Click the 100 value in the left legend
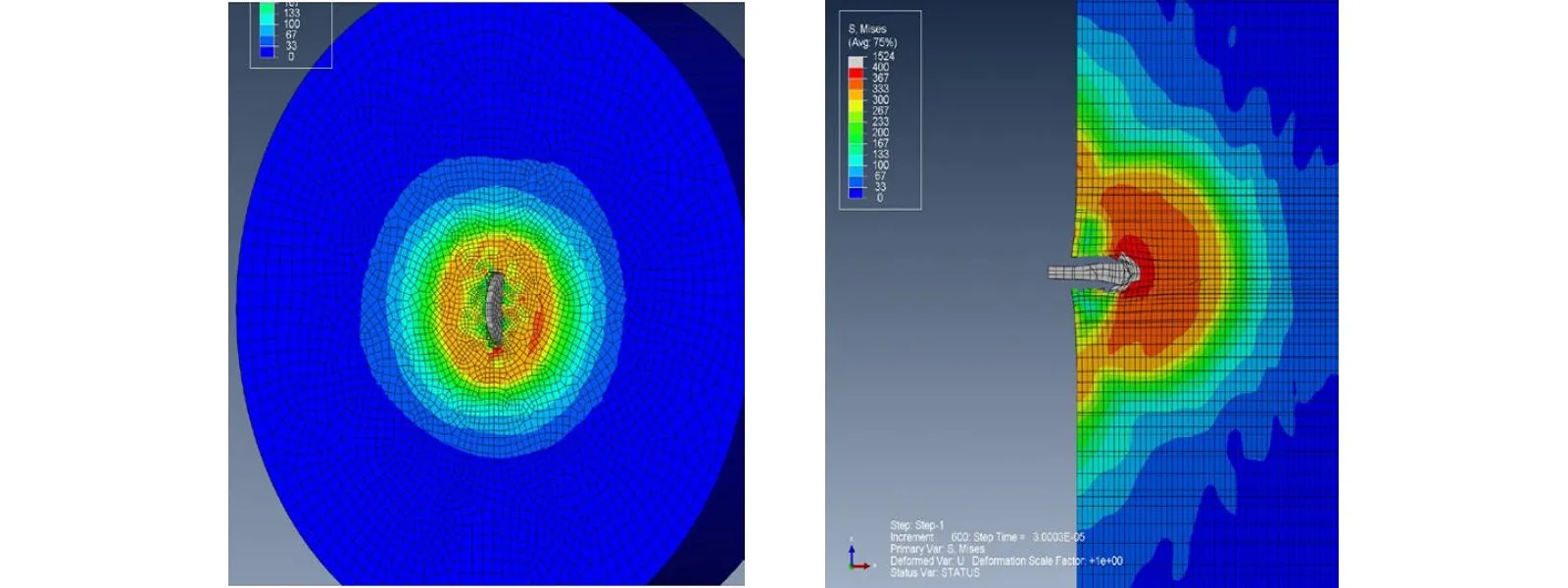1568x588 pixels. click(291, 24)
